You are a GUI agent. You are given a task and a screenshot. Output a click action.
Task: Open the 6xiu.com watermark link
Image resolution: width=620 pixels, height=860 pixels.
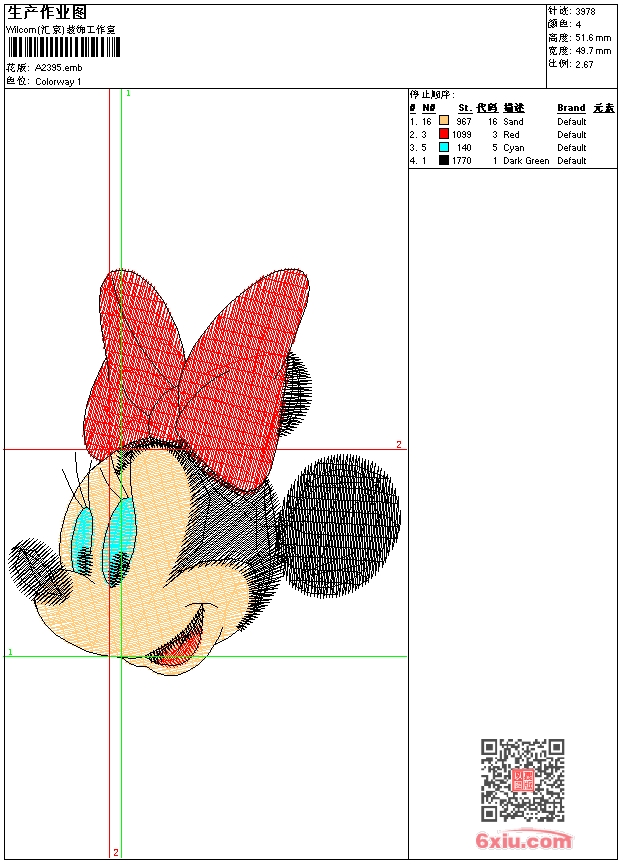coord(523,841)
